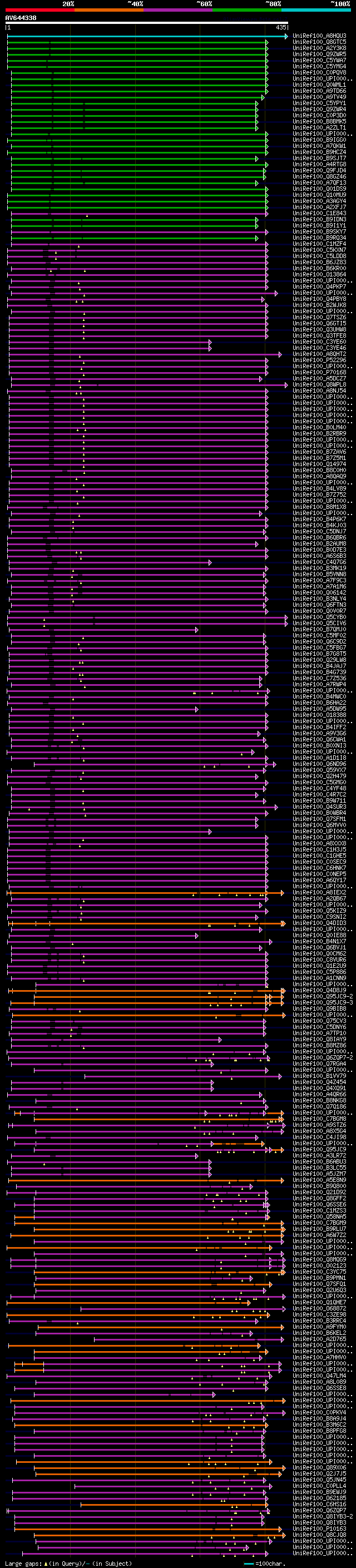Open hit UniRef100_A8HQU3
356x1568 pixels.
click(x=319, y=36)
